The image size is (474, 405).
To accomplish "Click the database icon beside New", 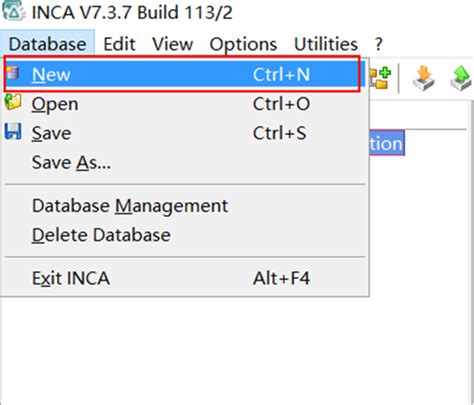I will click(13, 73).
